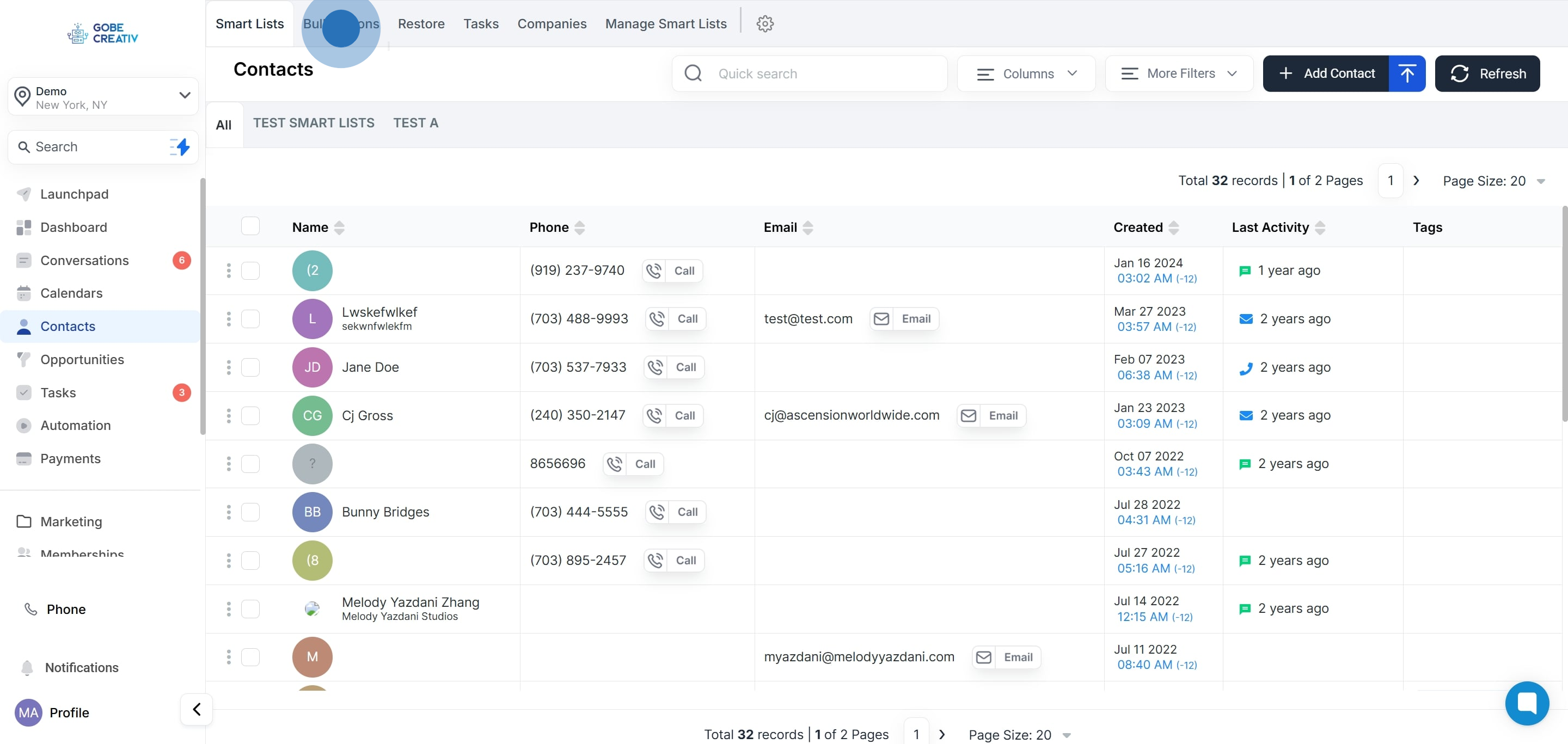This screenshot has width=1568, height=744.
Task: Click the Name column sort arrows
Action: pos(339,227)
